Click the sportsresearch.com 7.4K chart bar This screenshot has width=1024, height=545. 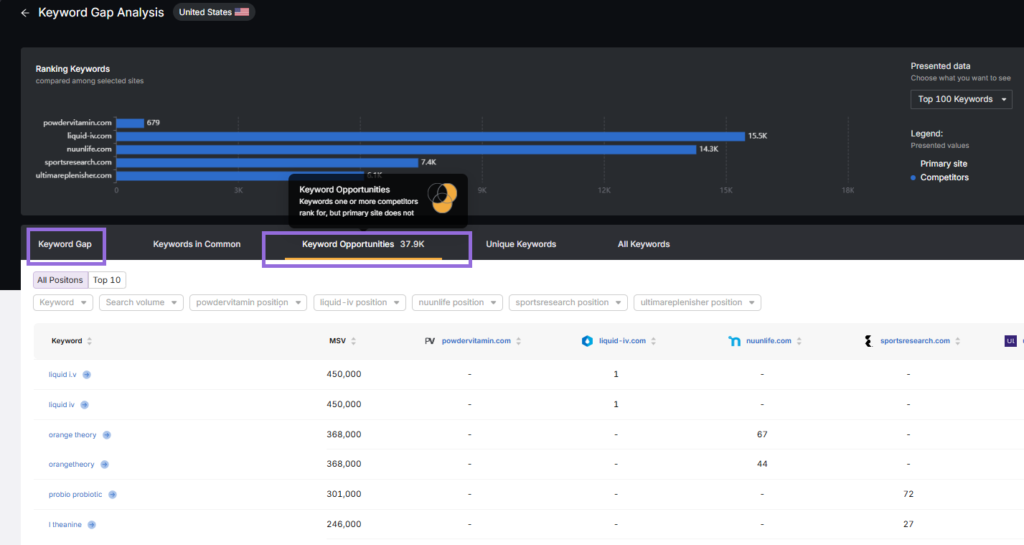267,163
